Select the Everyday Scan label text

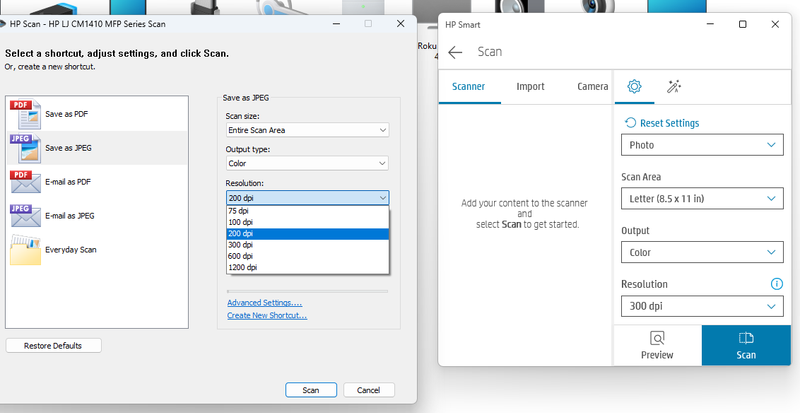click(x=70, y=250)
